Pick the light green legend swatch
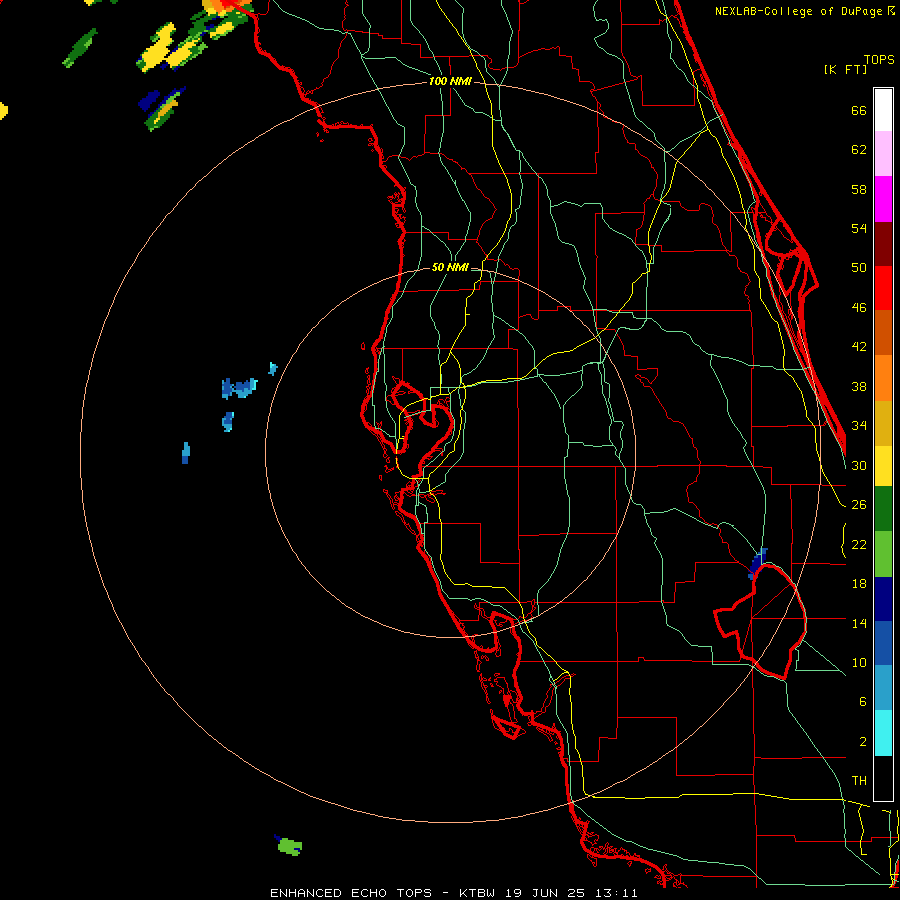 pyautogui.click(x=883, y=555)
